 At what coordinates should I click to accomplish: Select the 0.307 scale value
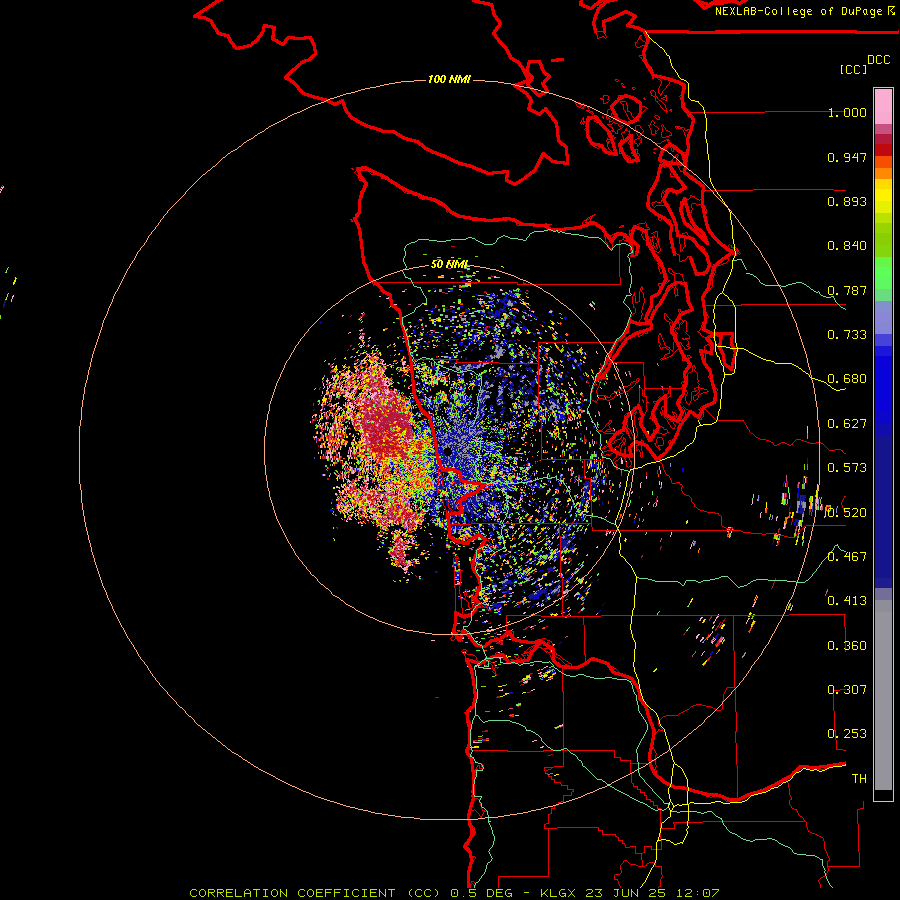click(847, 690)
